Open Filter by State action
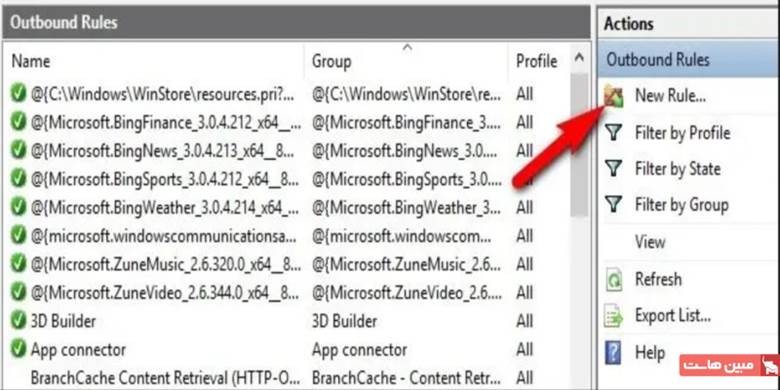780x390 pixels. coord(678,169)
